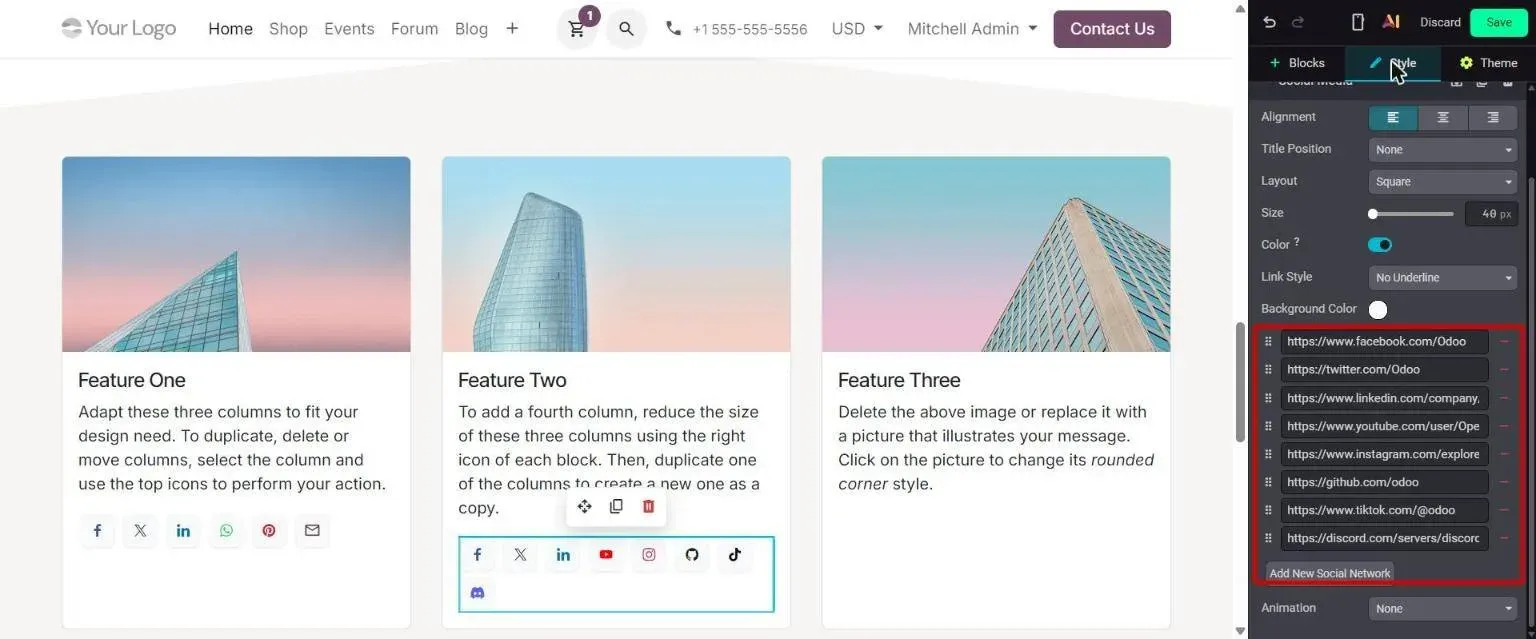Click the Discord icon under Feature Two
The image size is (1536, 639).
coord(477,593)
